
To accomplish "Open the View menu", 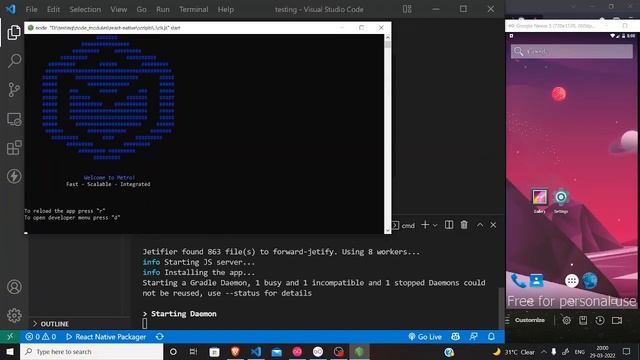I will [118, 9].
